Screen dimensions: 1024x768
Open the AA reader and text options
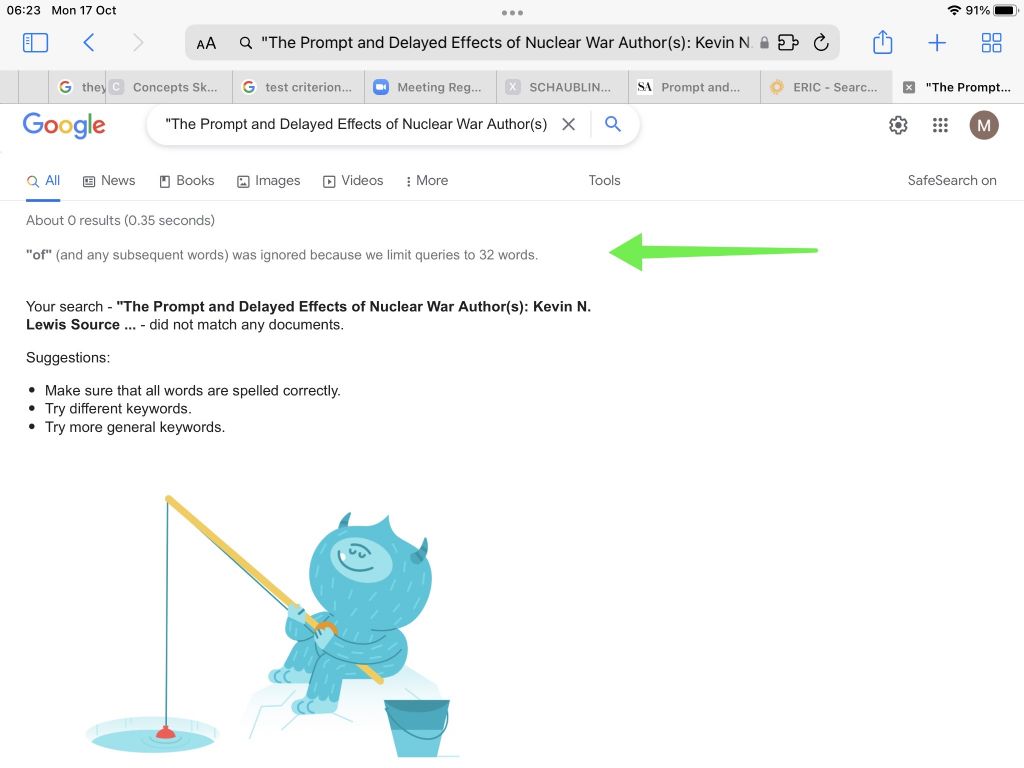pyautogui.click(x=206, y=43)
